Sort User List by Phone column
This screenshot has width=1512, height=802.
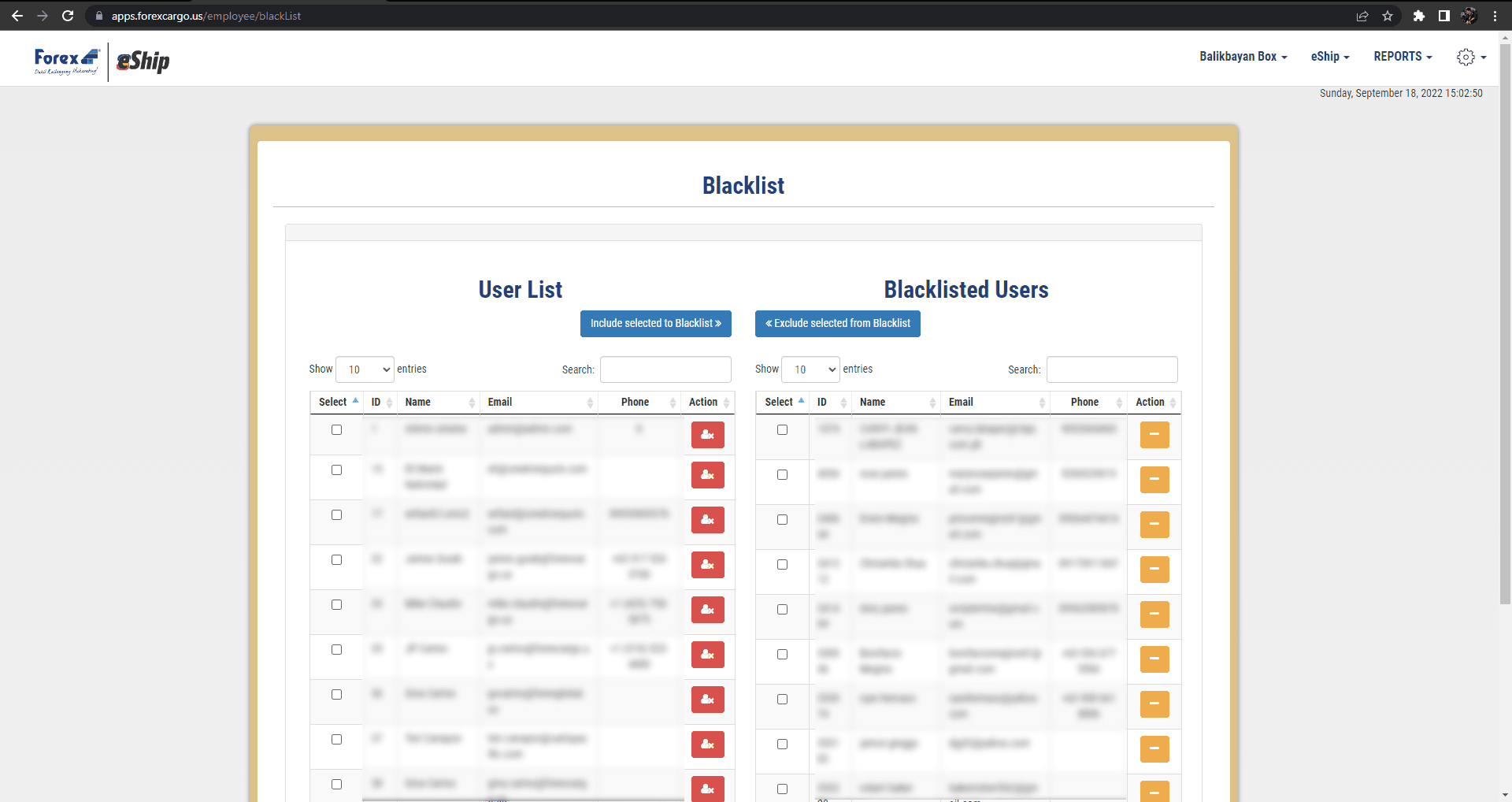coord(639,403)
